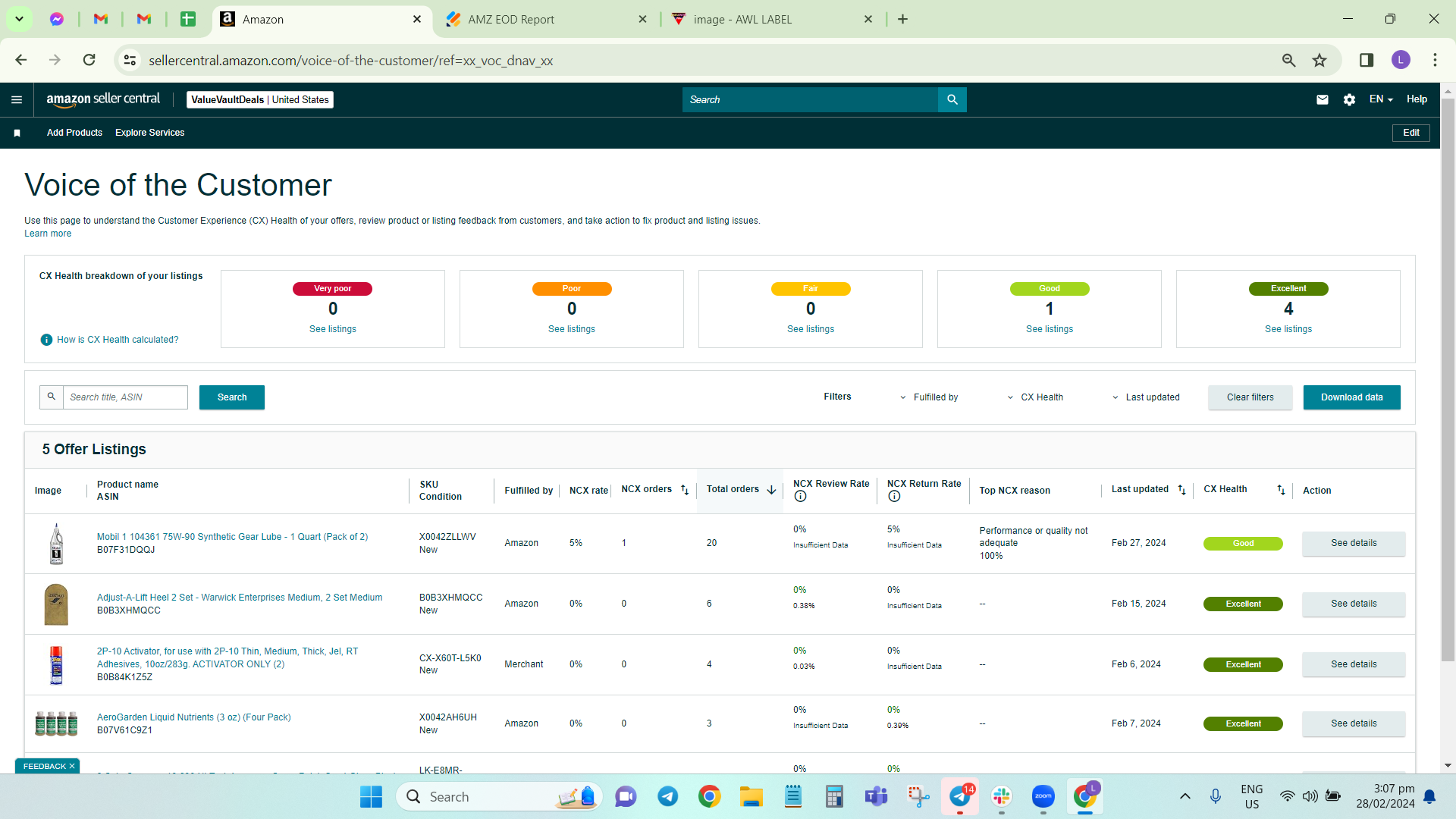
Task: Open the Seller Central hamburger menu
Action: coord(17,99)
